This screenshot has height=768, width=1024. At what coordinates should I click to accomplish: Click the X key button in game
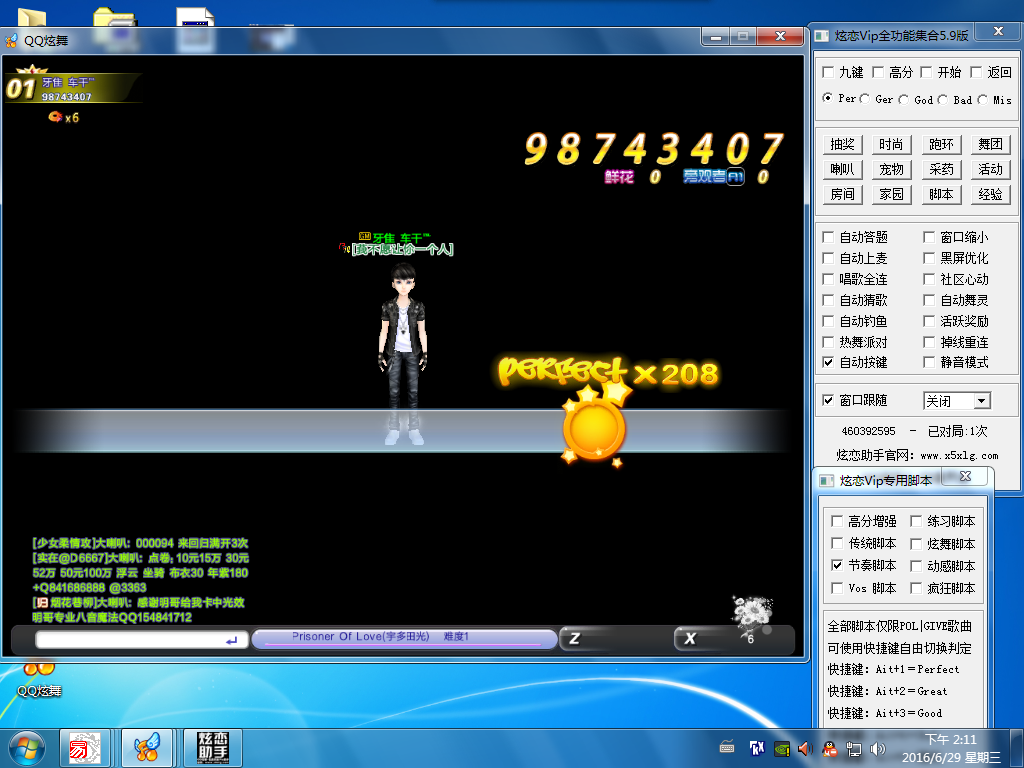[690, 639]
